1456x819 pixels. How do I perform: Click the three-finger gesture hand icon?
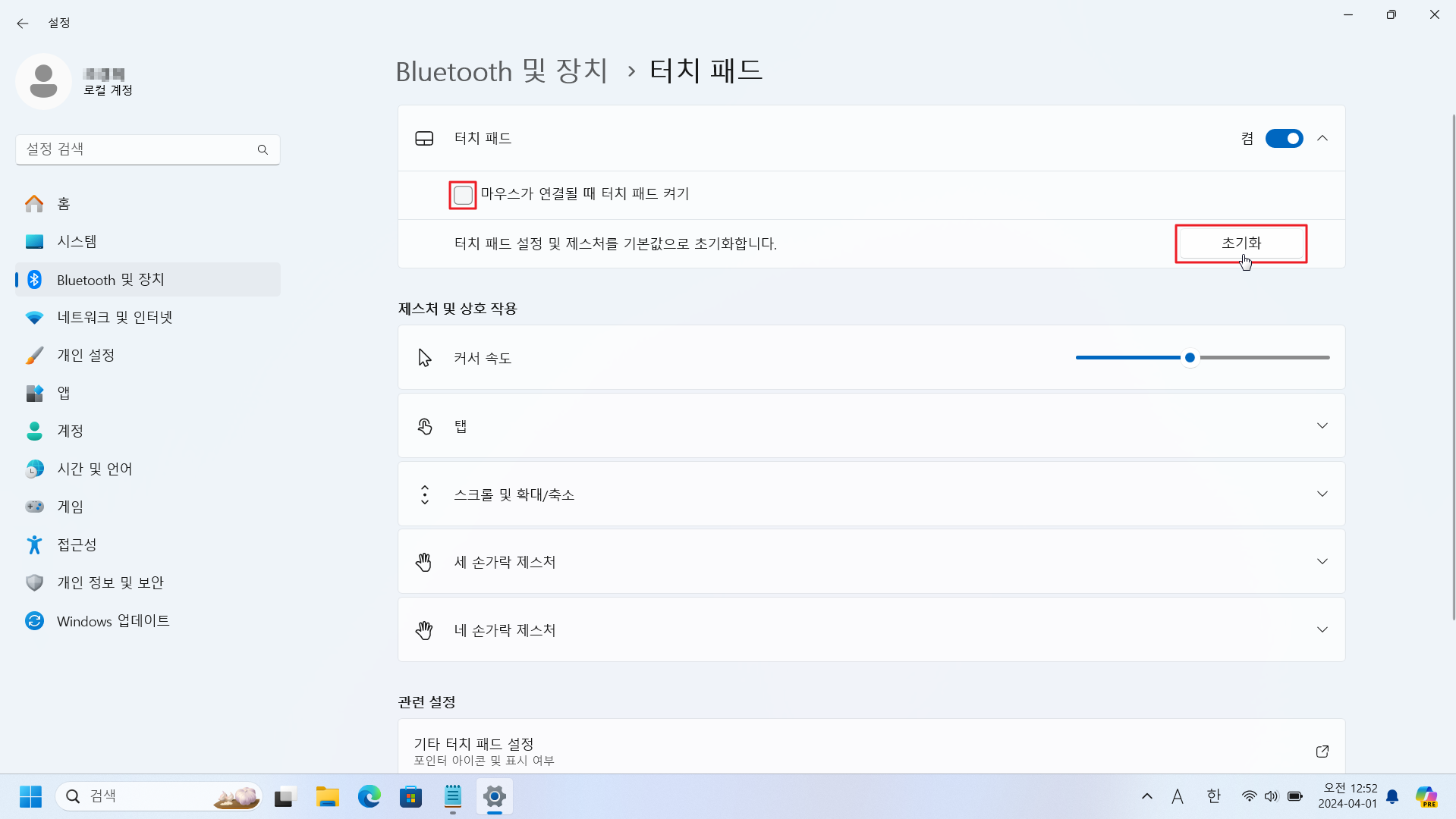[x=424, y=562]
